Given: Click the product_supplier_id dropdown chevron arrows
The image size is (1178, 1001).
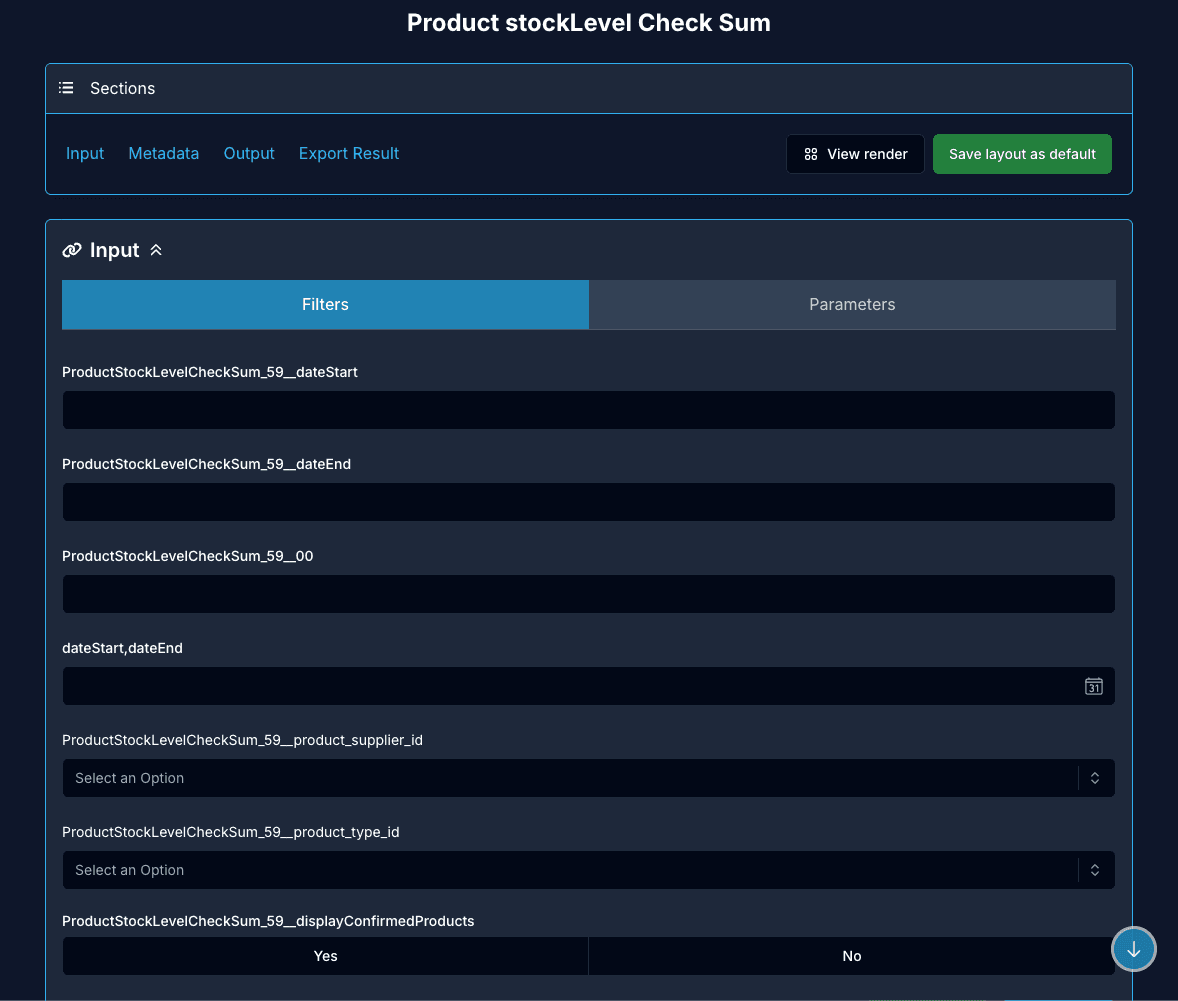Looking at the screenshot, I should pyautogui.click(x=1095, y=778).
